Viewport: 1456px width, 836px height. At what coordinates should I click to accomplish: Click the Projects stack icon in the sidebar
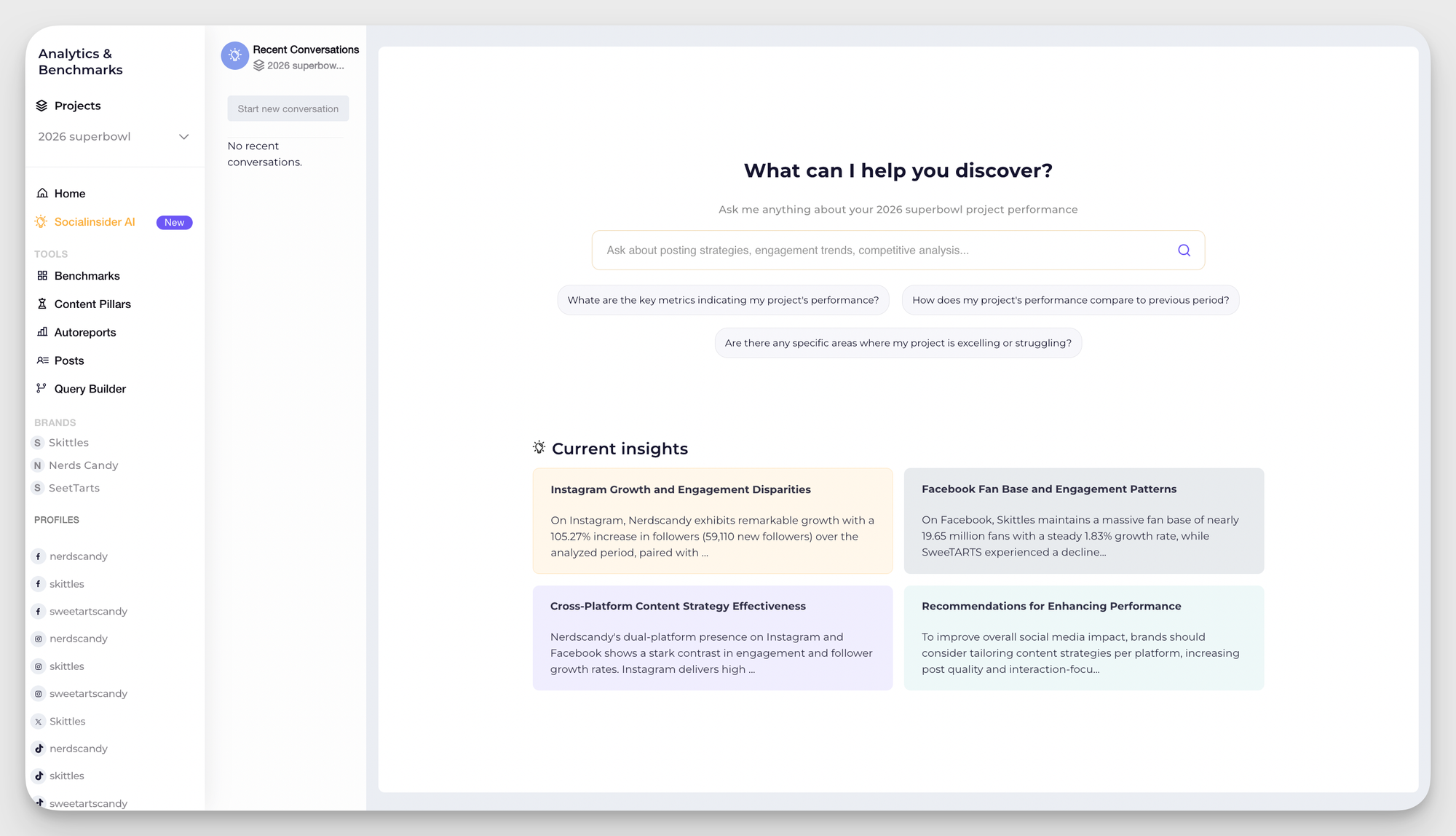tap(41, 105)
